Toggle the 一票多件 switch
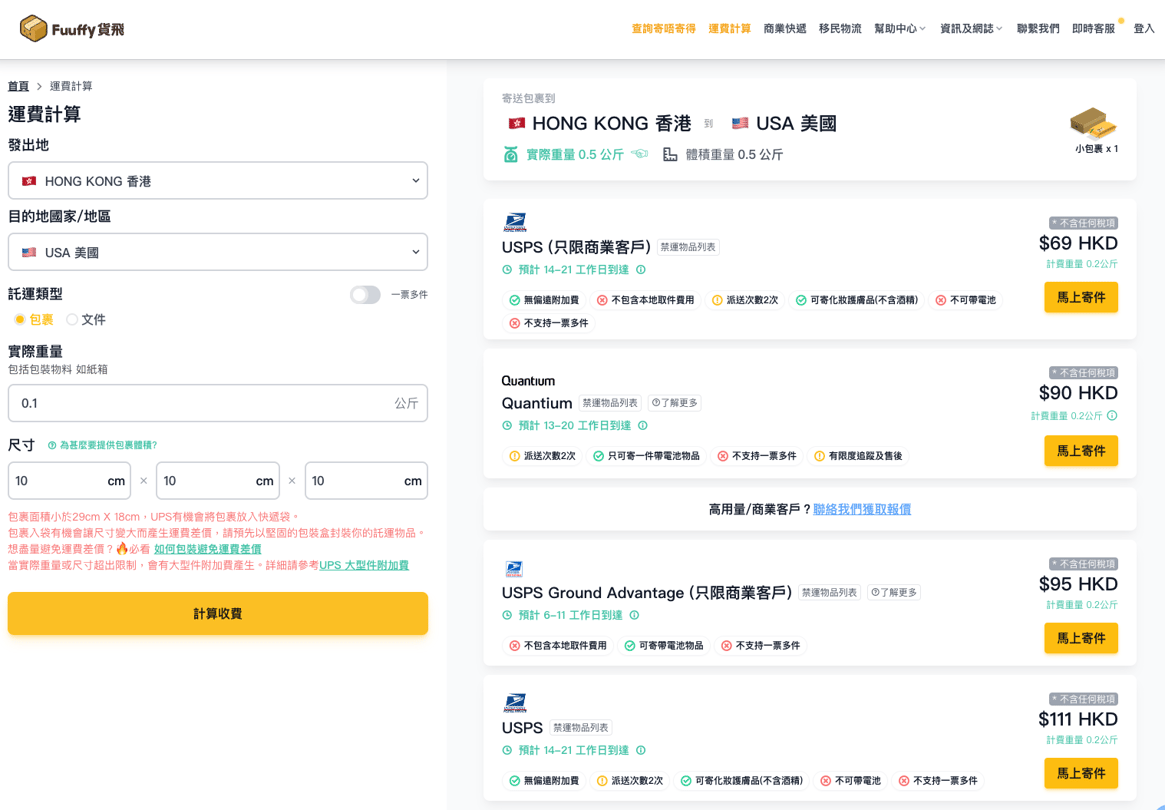The height and width of the screenshot is (810, 1165). [x=365, y=295]
